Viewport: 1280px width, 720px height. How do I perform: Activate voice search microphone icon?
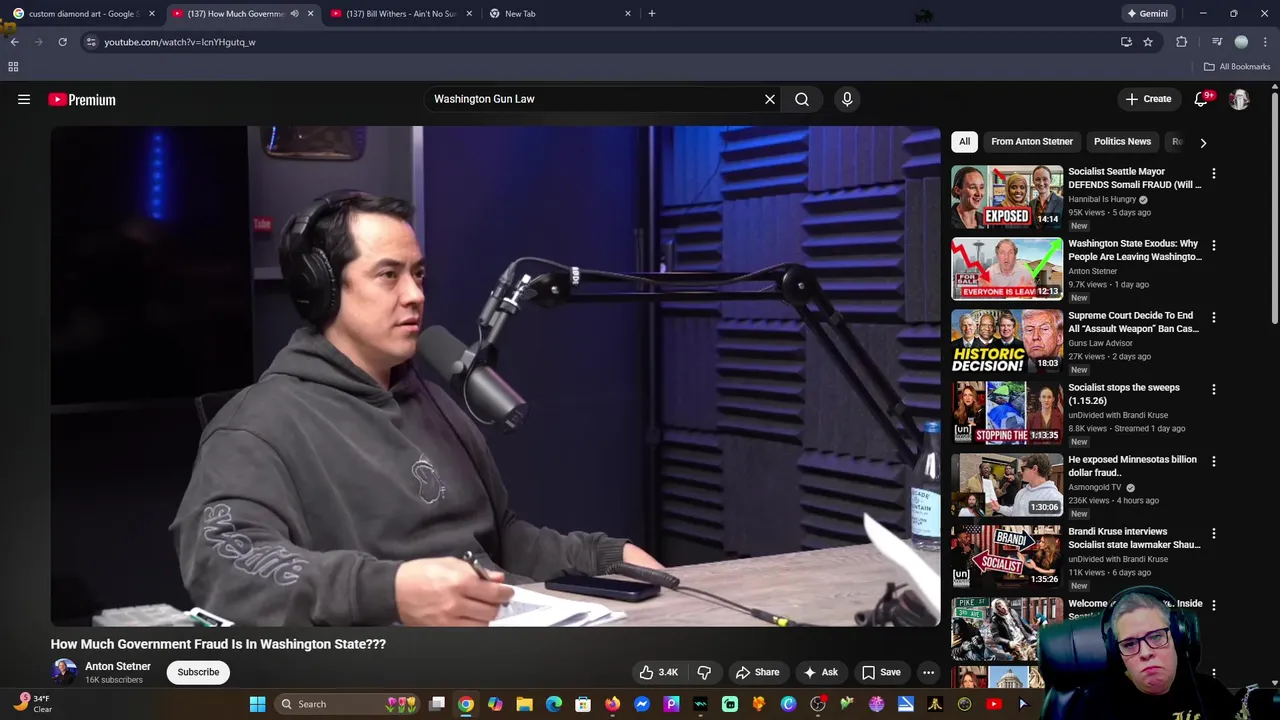click(x=847, y=99)
